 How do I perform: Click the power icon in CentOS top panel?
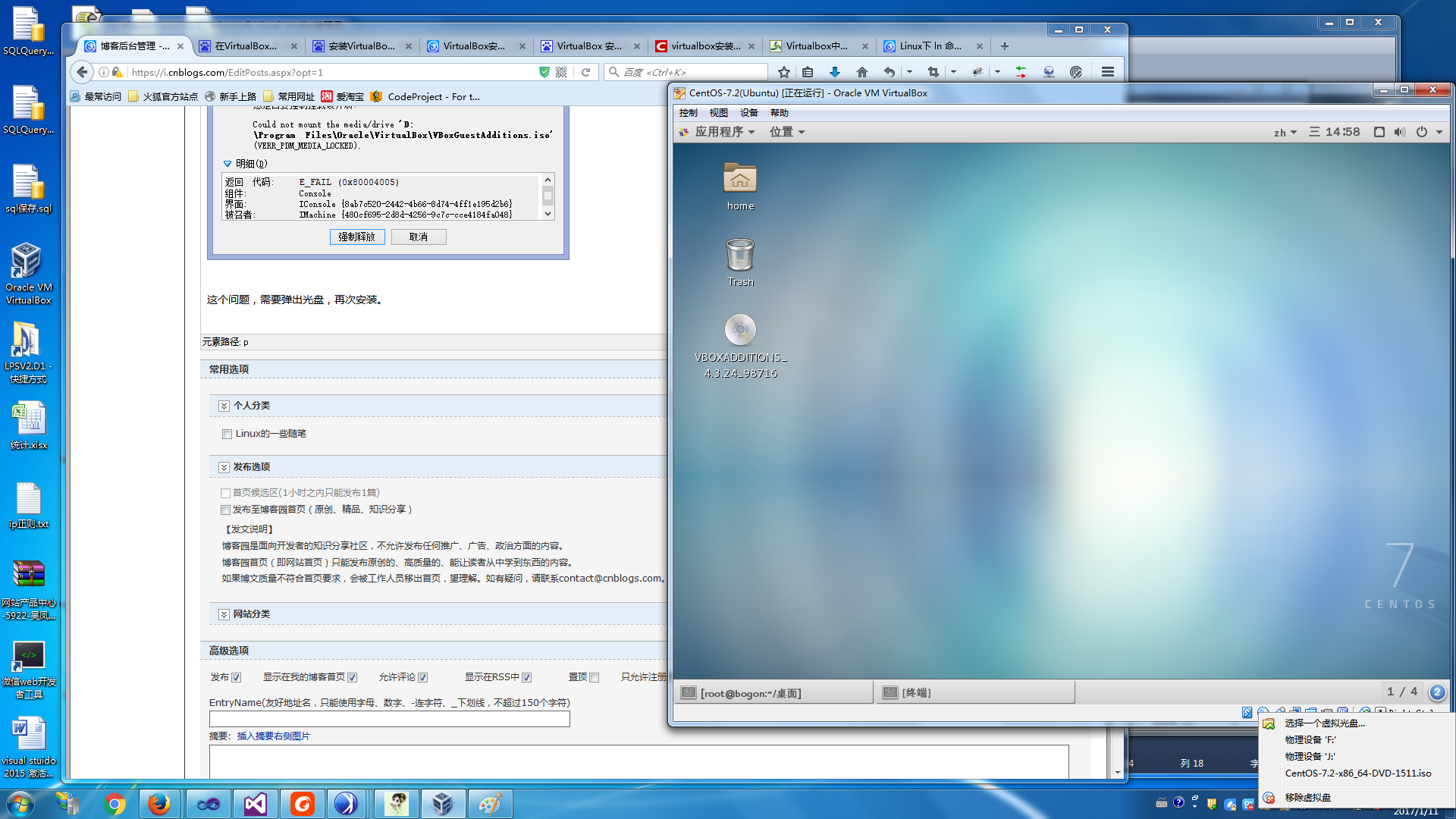point(1422,132)
